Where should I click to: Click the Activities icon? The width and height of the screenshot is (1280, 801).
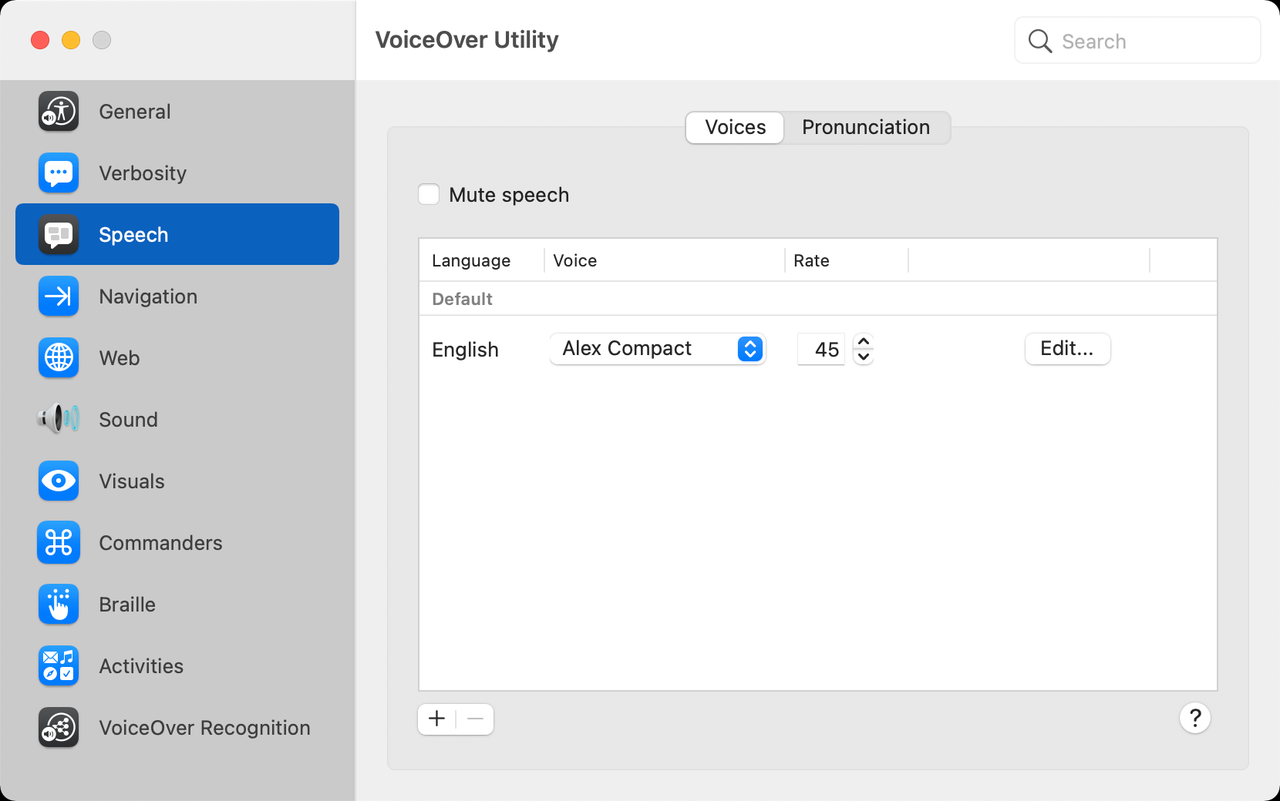point(59,666)
